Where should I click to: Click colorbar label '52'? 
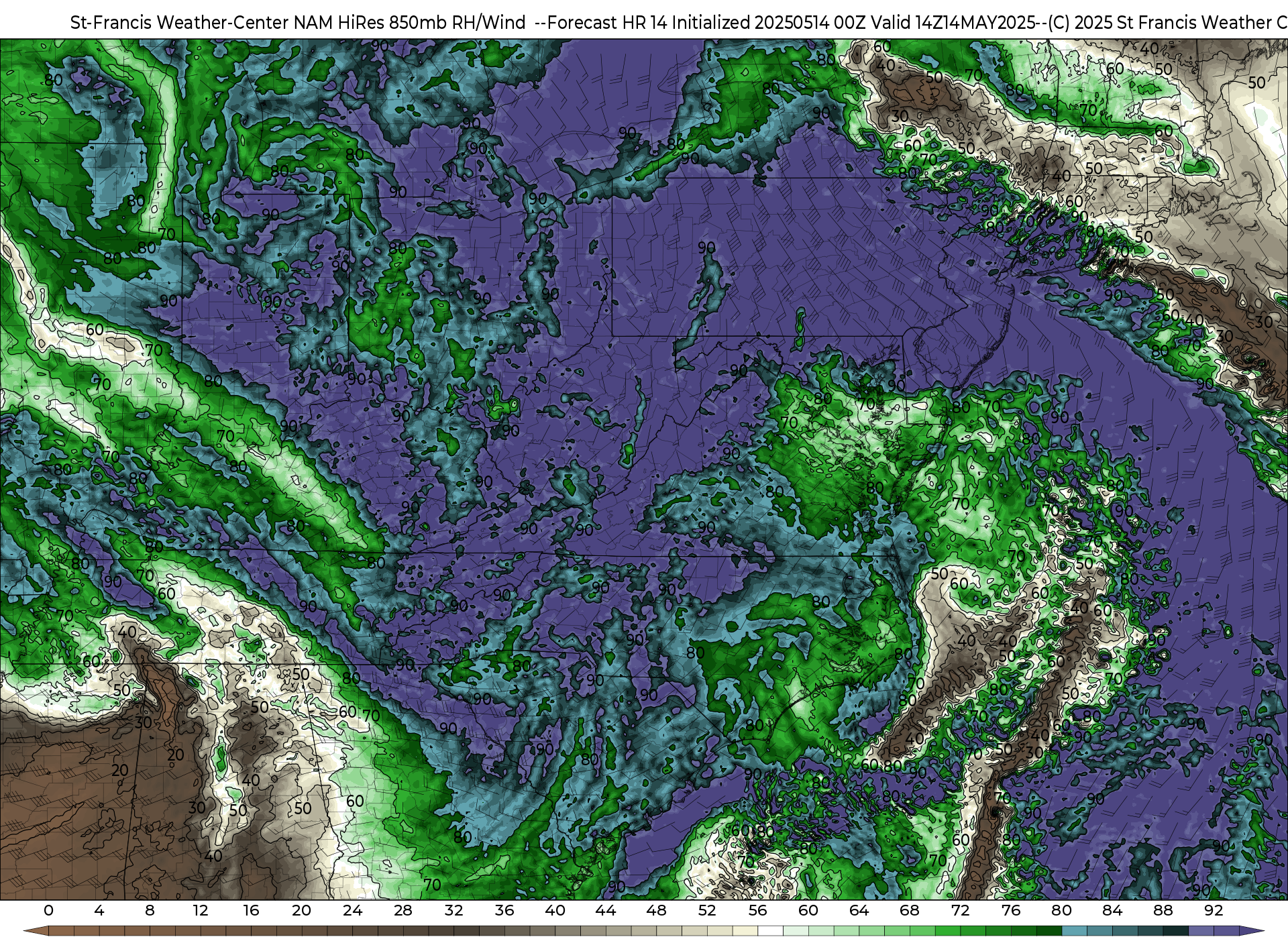(x=707, y=911)
